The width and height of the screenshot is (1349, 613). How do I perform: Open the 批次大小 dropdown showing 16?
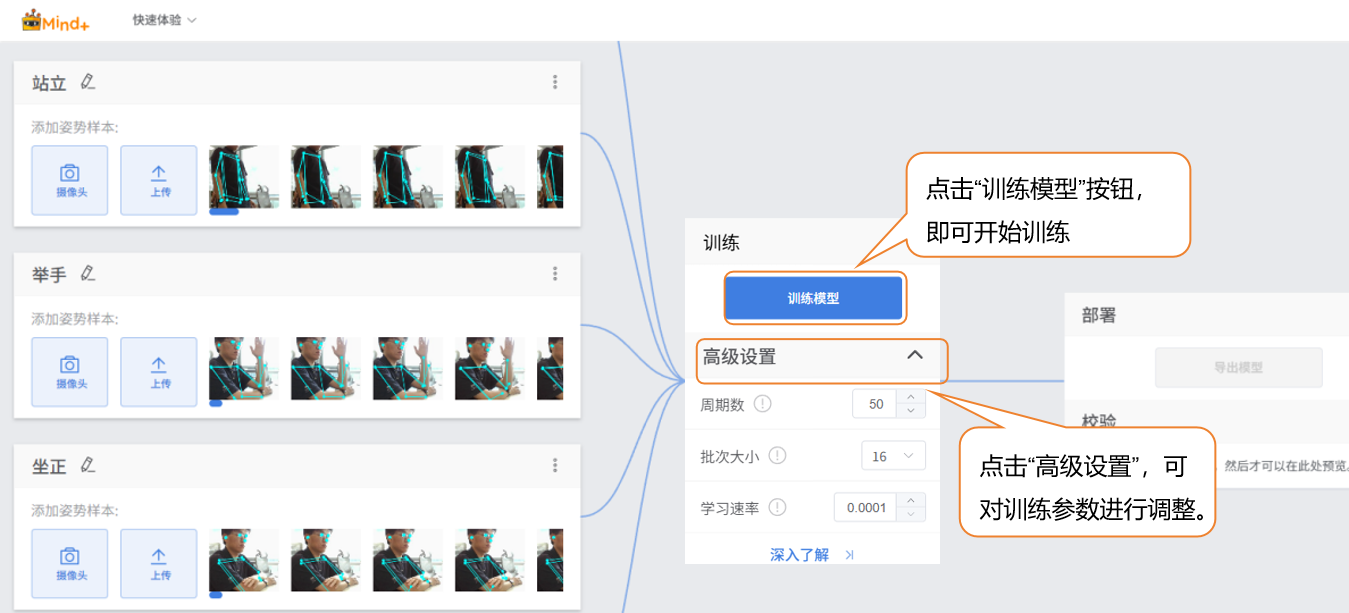point(893,456)
